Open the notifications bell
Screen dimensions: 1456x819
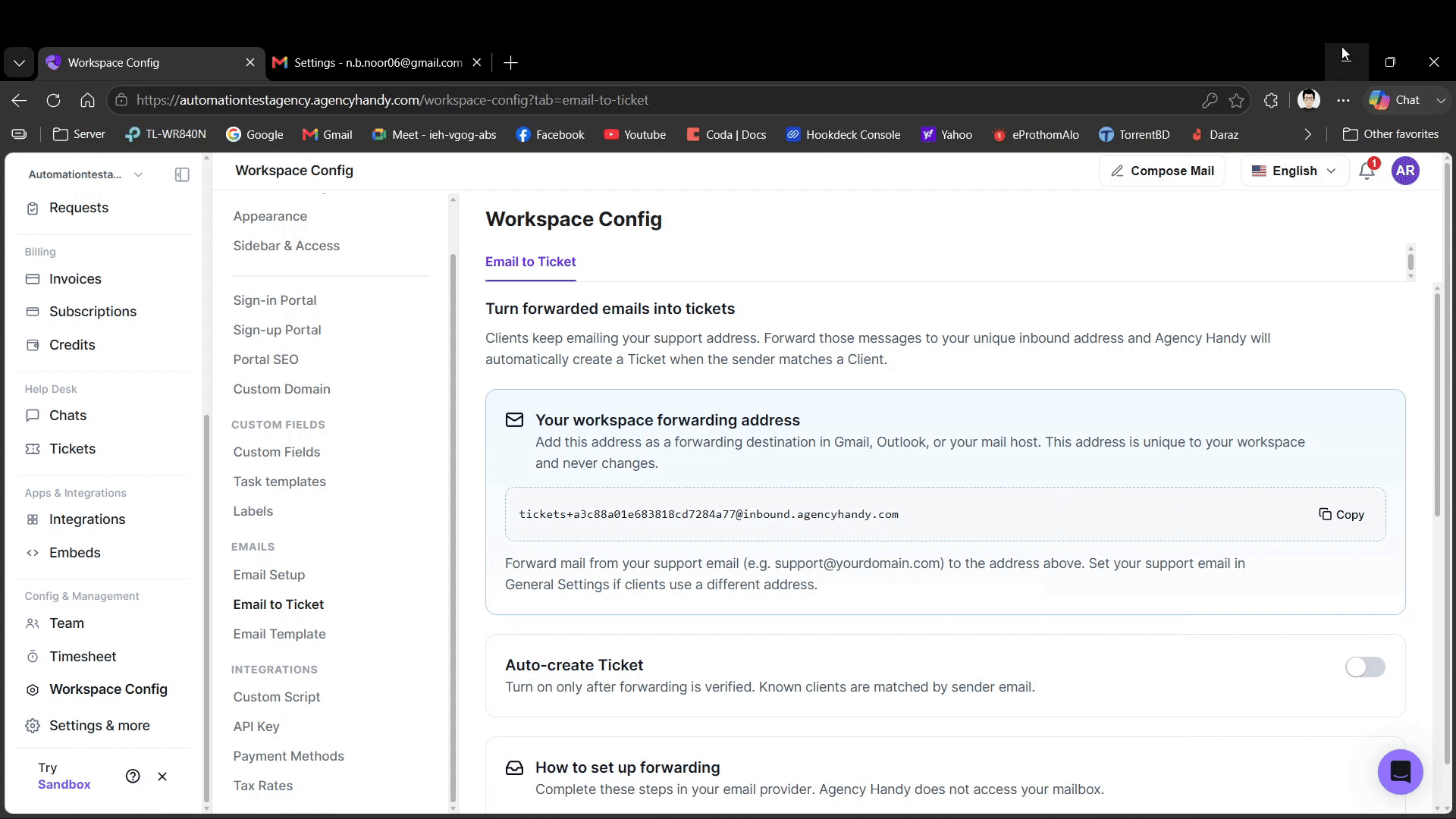point(1367,171)
